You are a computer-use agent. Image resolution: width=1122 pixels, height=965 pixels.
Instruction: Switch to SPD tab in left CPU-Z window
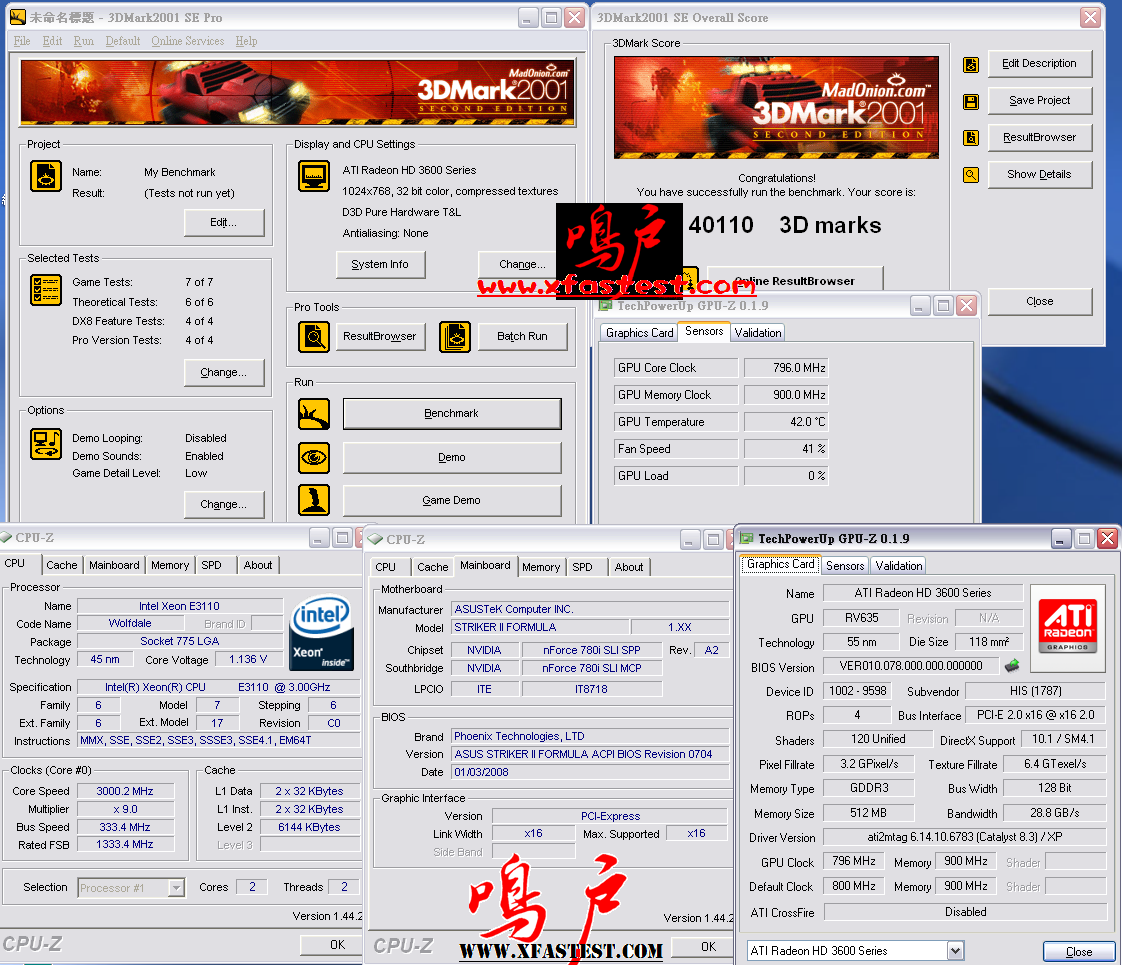pos(212,565)
